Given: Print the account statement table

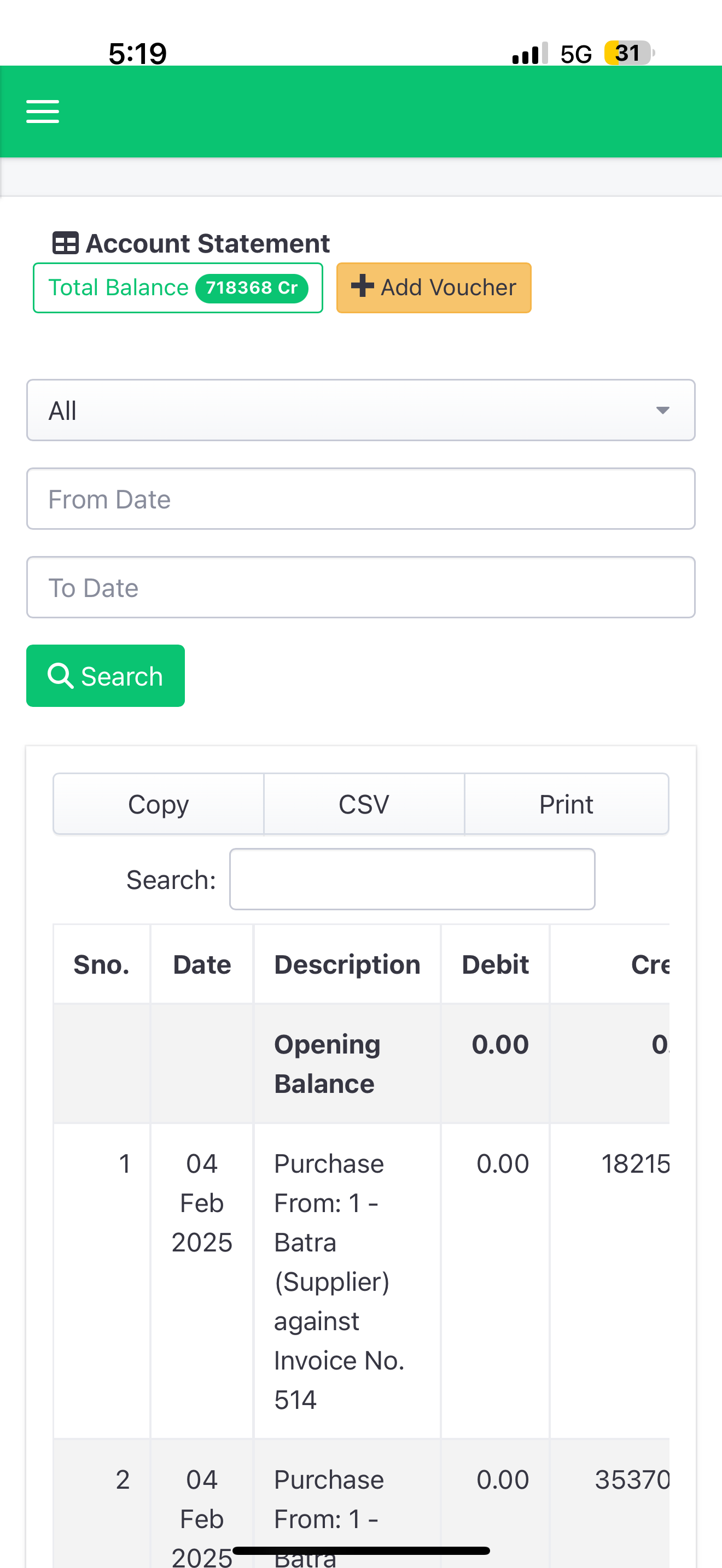Looking at the screenshot, I should [x=566, y=804].
